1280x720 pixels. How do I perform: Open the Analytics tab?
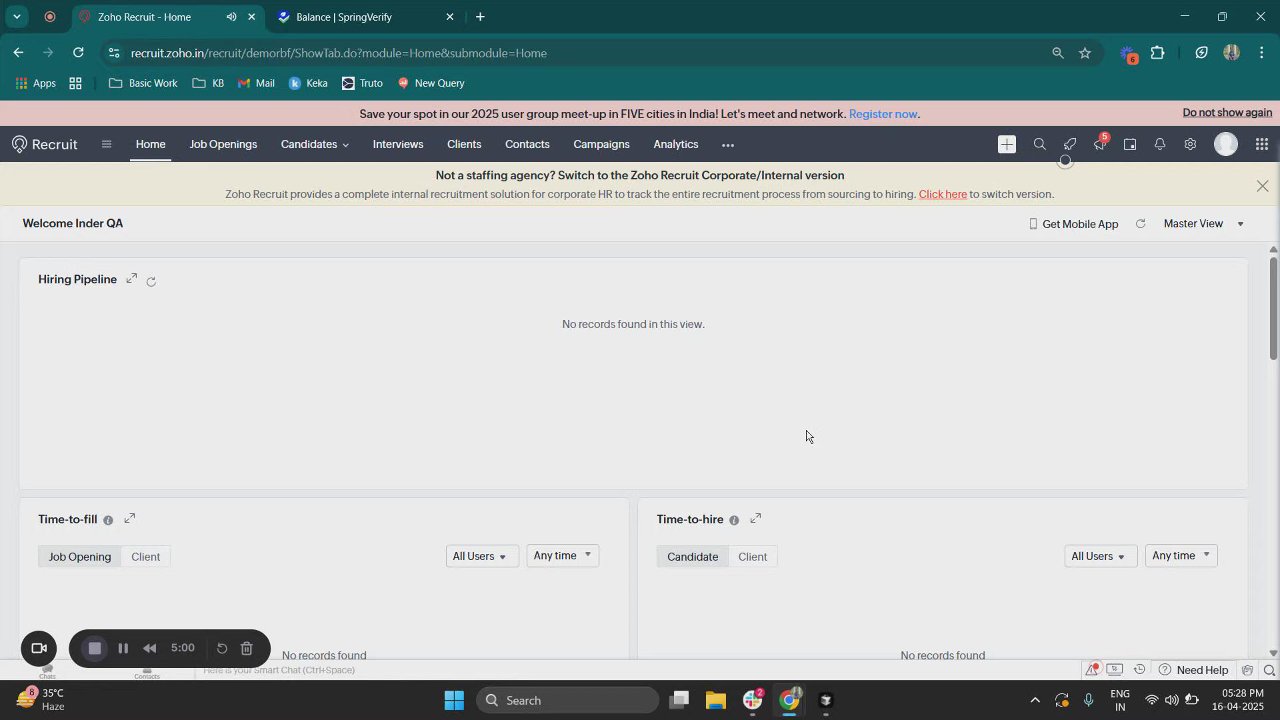(676, 145)
